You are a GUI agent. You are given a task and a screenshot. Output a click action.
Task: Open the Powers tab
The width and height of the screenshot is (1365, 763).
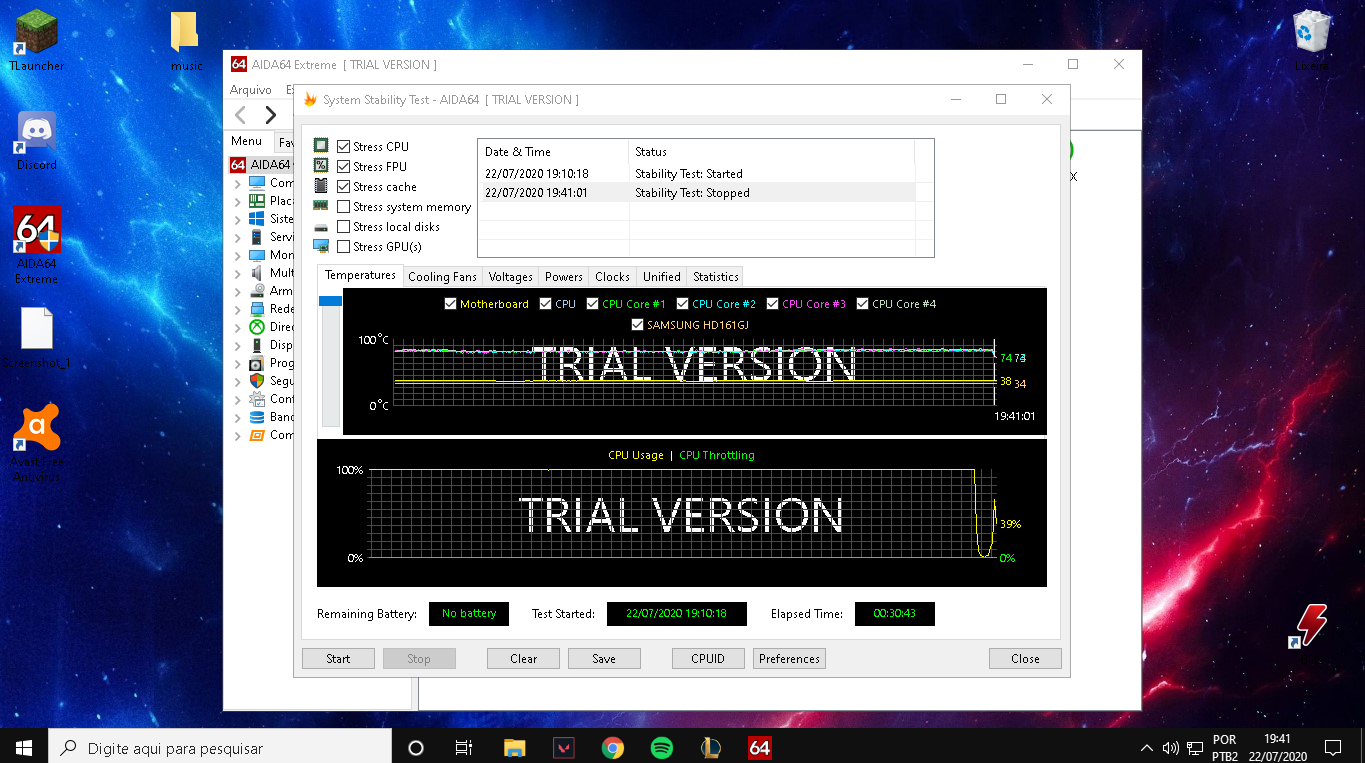pos(564,277)
